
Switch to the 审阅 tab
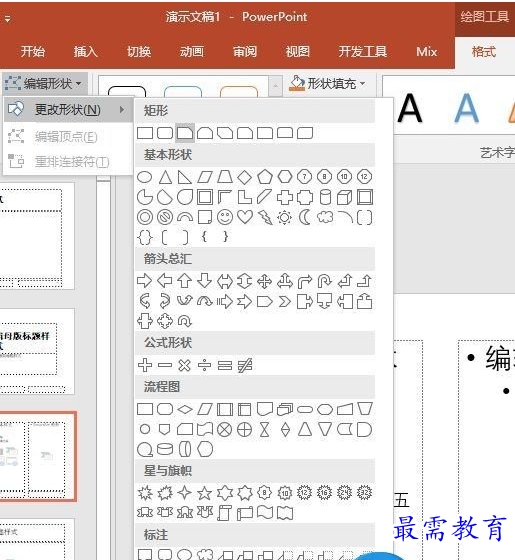(245, 52)
